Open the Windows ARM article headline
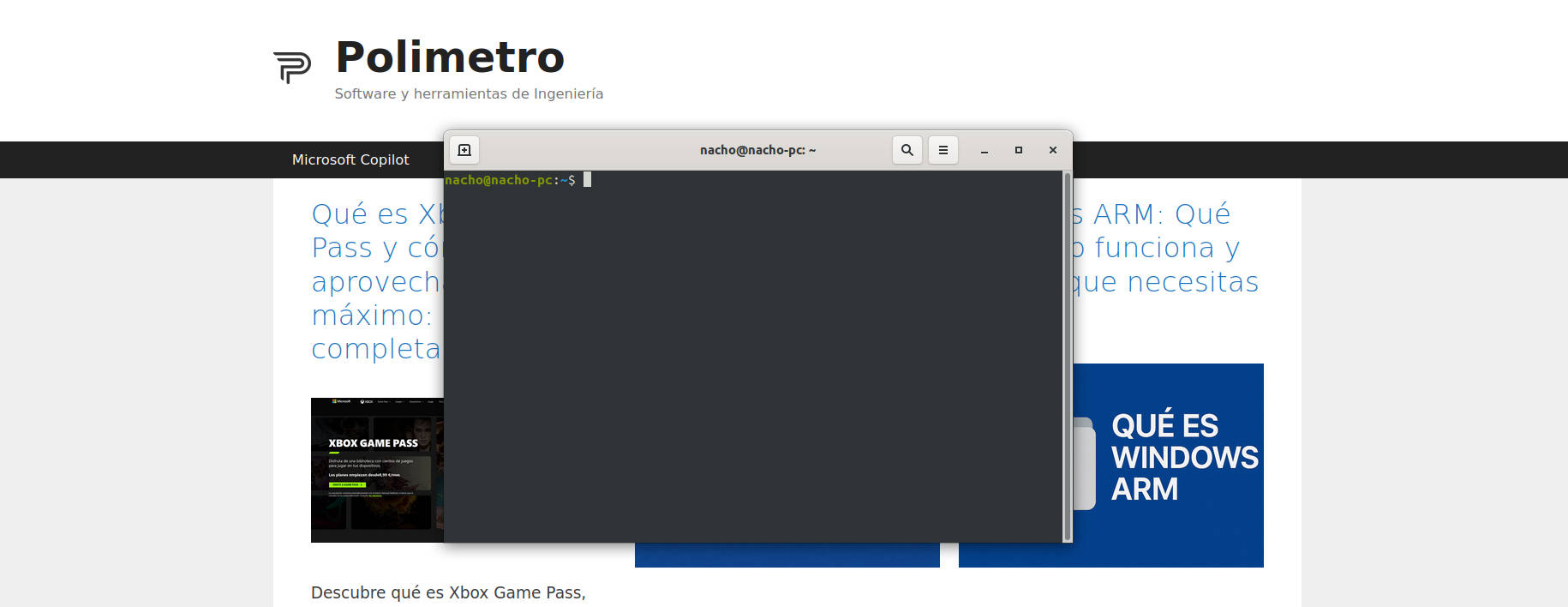 (x=1165, y=248)
